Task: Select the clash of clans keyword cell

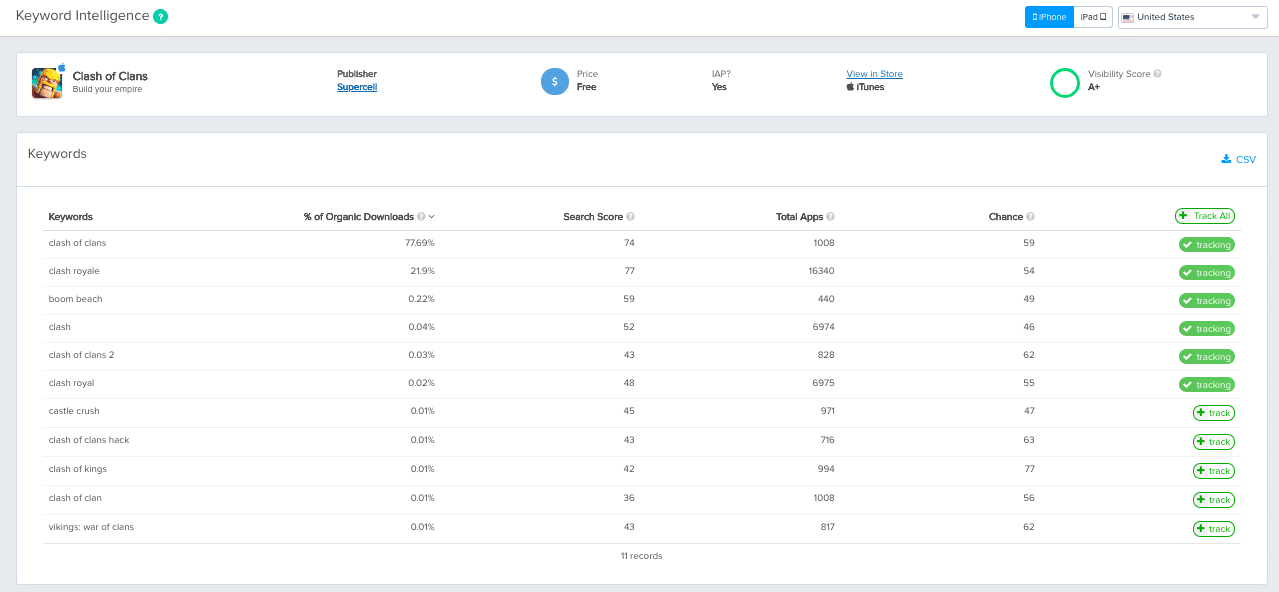Action: (x=77, y=243)
